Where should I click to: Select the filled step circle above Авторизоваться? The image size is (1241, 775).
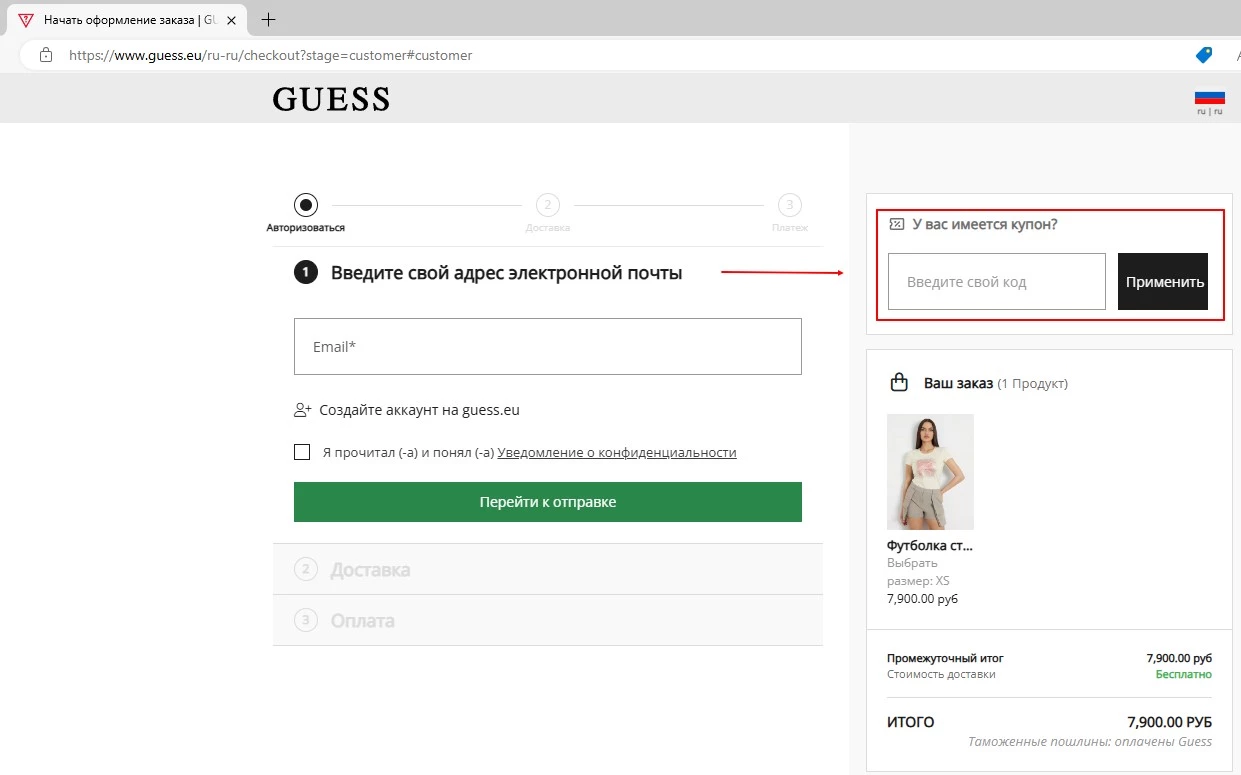click(x=304, y=204)
